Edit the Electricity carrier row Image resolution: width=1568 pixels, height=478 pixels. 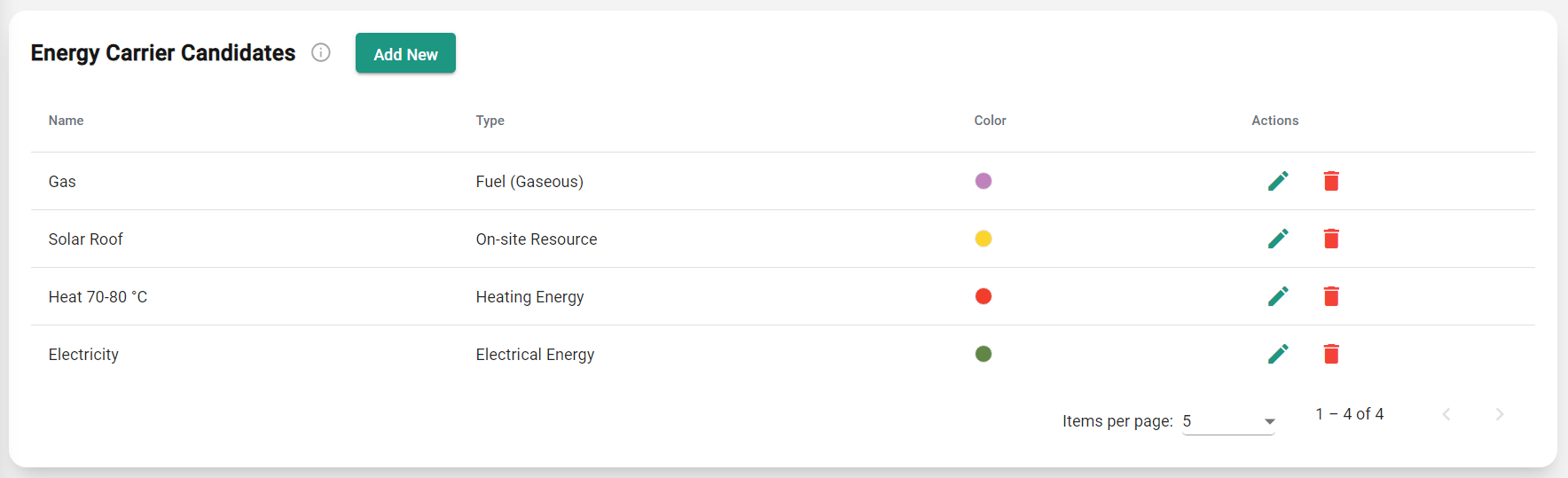point(1278,354)
